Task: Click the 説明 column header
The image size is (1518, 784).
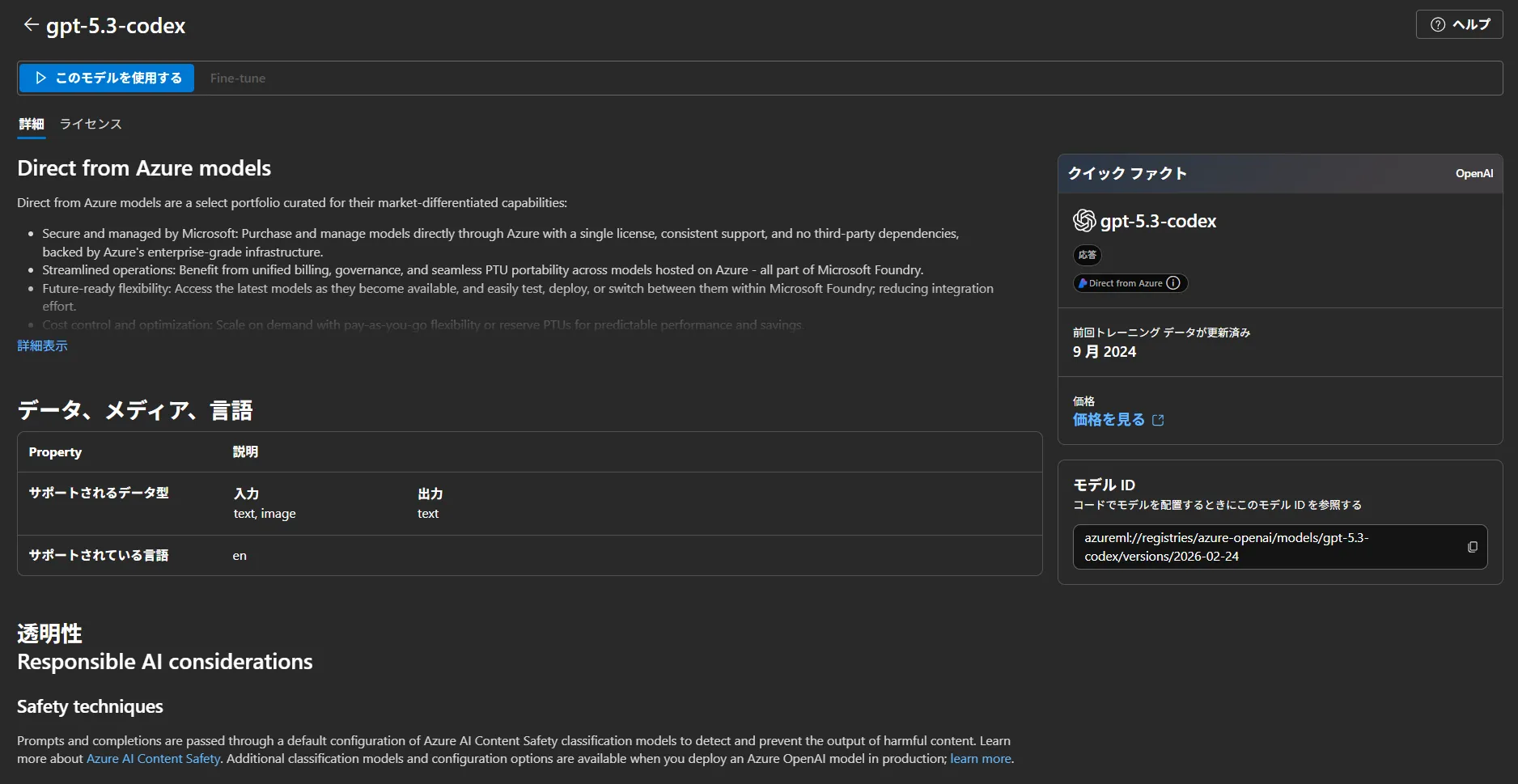Action: (245, 452)
